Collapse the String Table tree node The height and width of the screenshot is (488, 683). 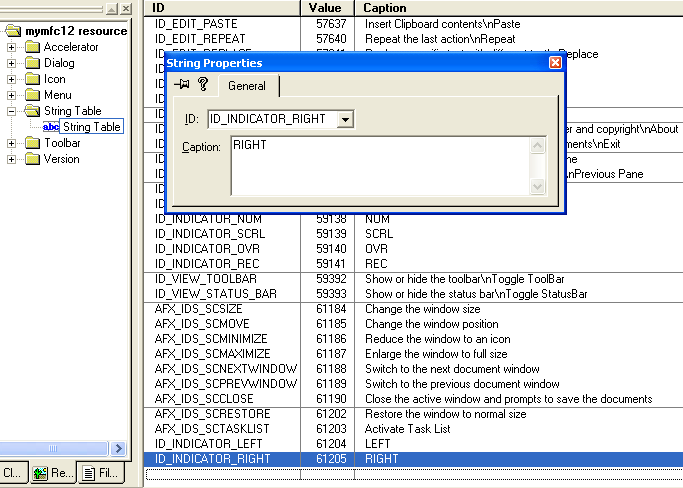pyautogui.click(x=13, y=111)
